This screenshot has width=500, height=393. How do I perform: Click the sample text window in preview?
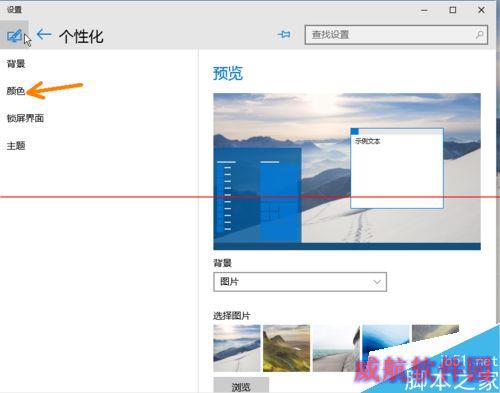tap(397, 168)
